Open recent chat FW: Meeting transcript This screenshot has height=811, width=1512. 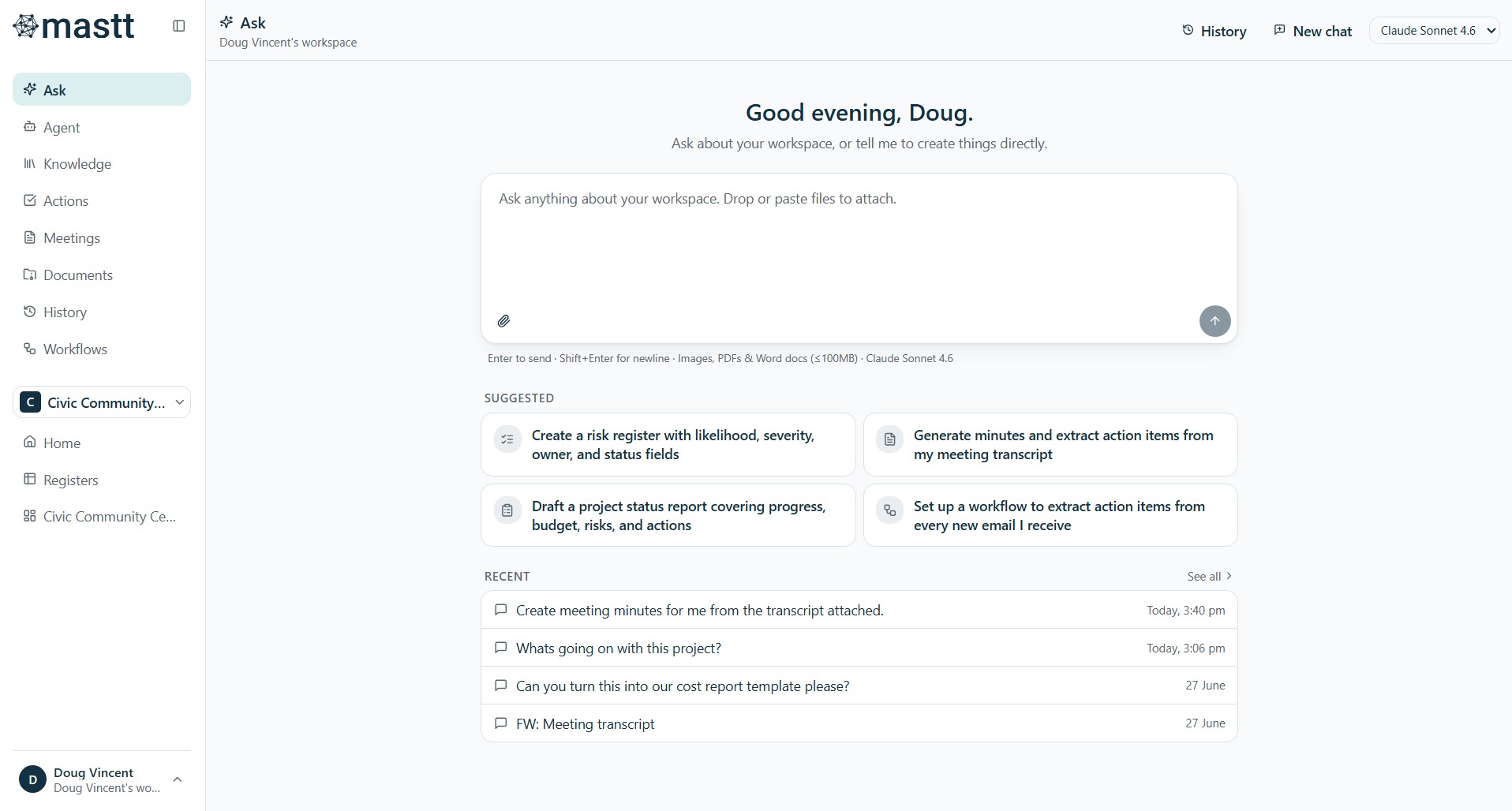pos(859,723)
